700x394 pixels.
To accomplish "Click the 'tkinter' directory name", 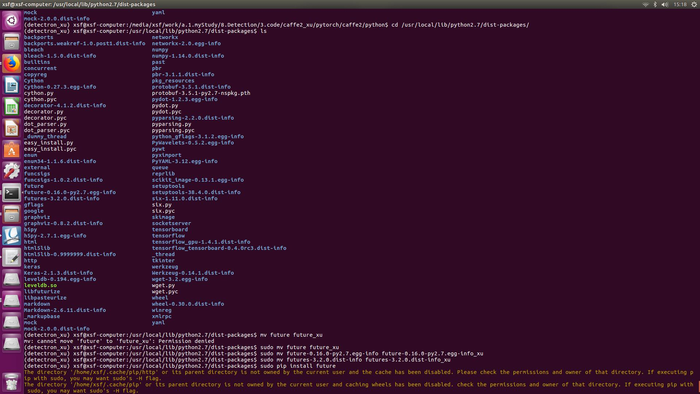I will point(163,261).
